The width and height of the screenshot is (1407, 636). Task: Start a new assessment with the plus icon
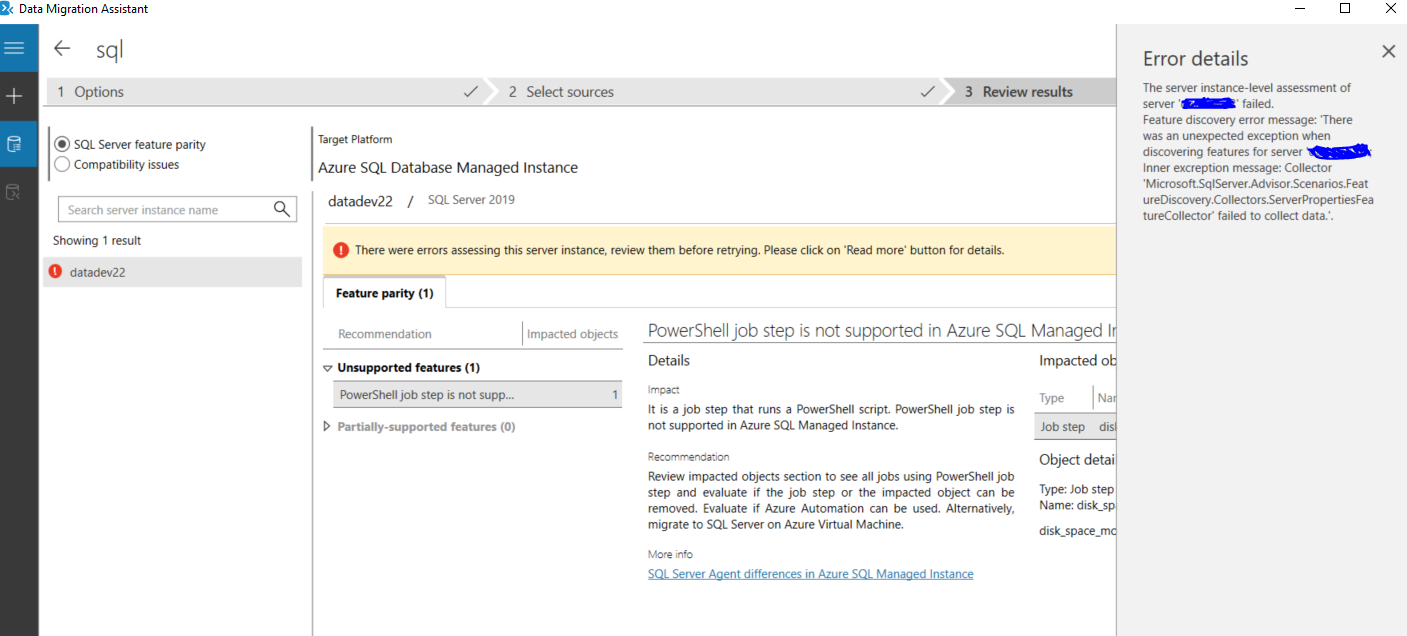point(14,95)
